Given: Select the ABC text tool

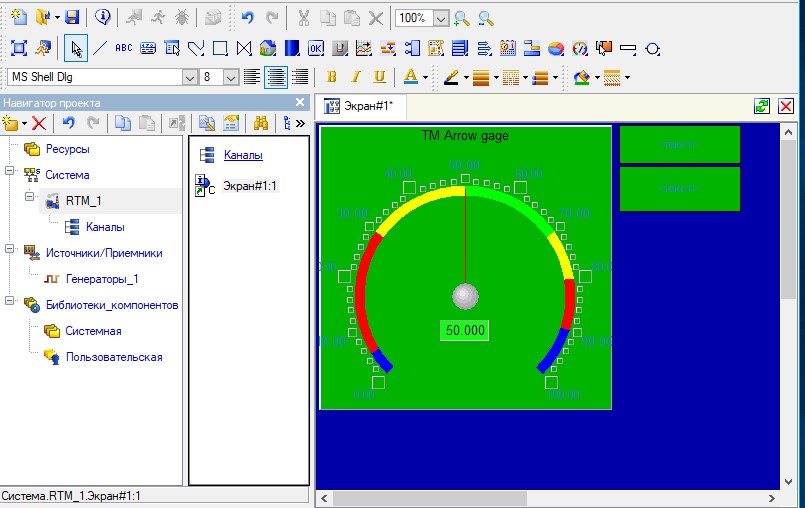Looking at the screenshot, I should tap(124, 47).
